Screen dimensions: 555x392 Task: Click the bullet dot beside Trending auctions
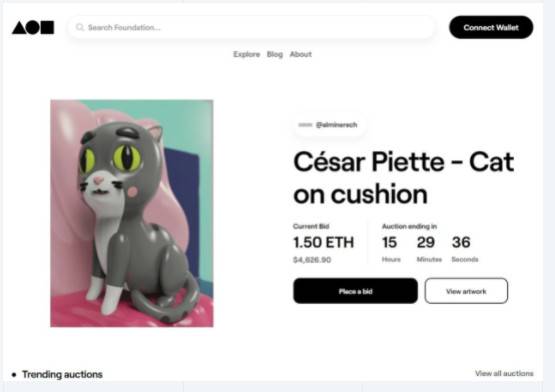pyautogui.click(x=14, y=375)
